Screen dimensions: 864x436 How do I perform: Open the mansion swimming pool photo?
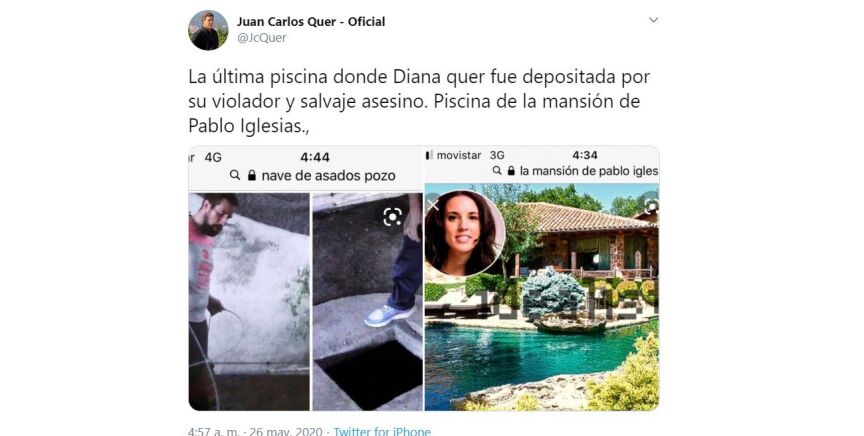tap(542, 297)
